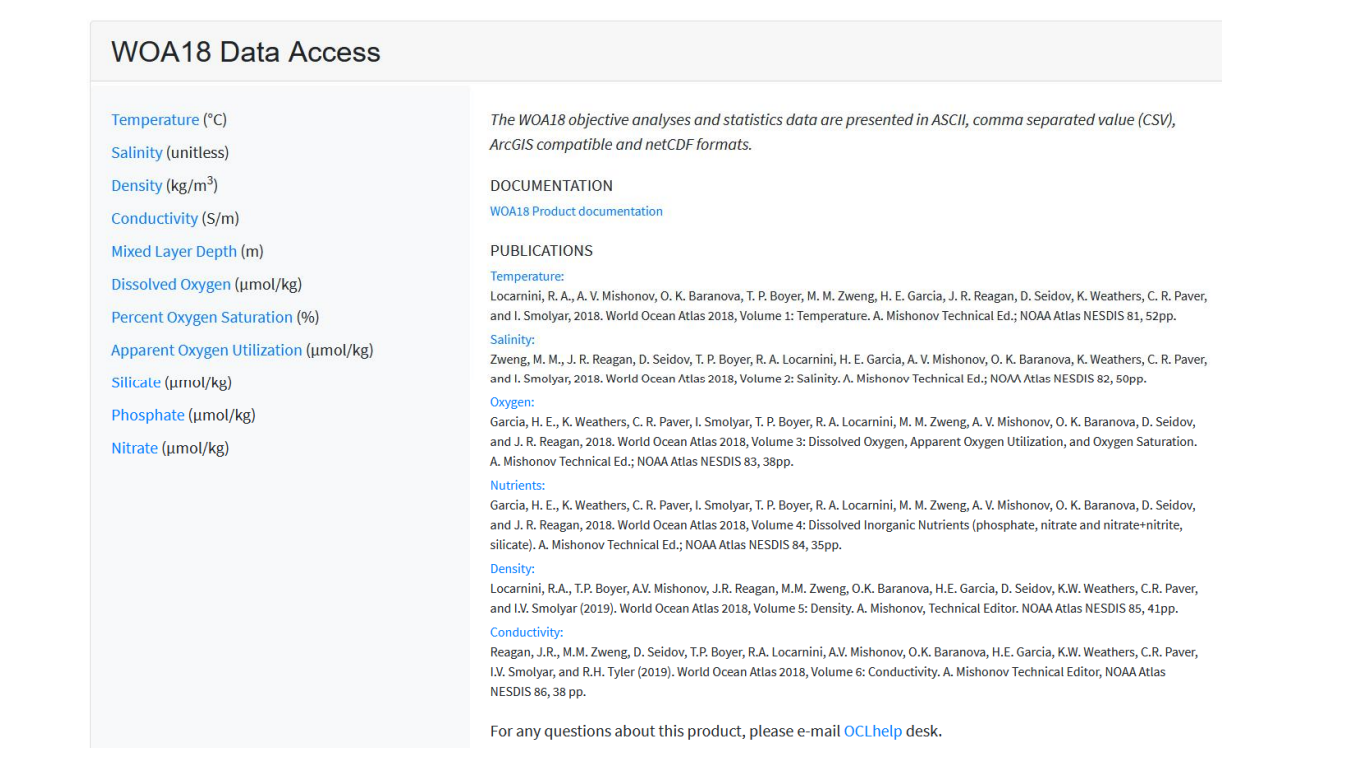Image resolution: width=1371 pixels, height=776 pixels.
Task: Open the Temperature: publication heading link
Action: [x=527, y=277]
